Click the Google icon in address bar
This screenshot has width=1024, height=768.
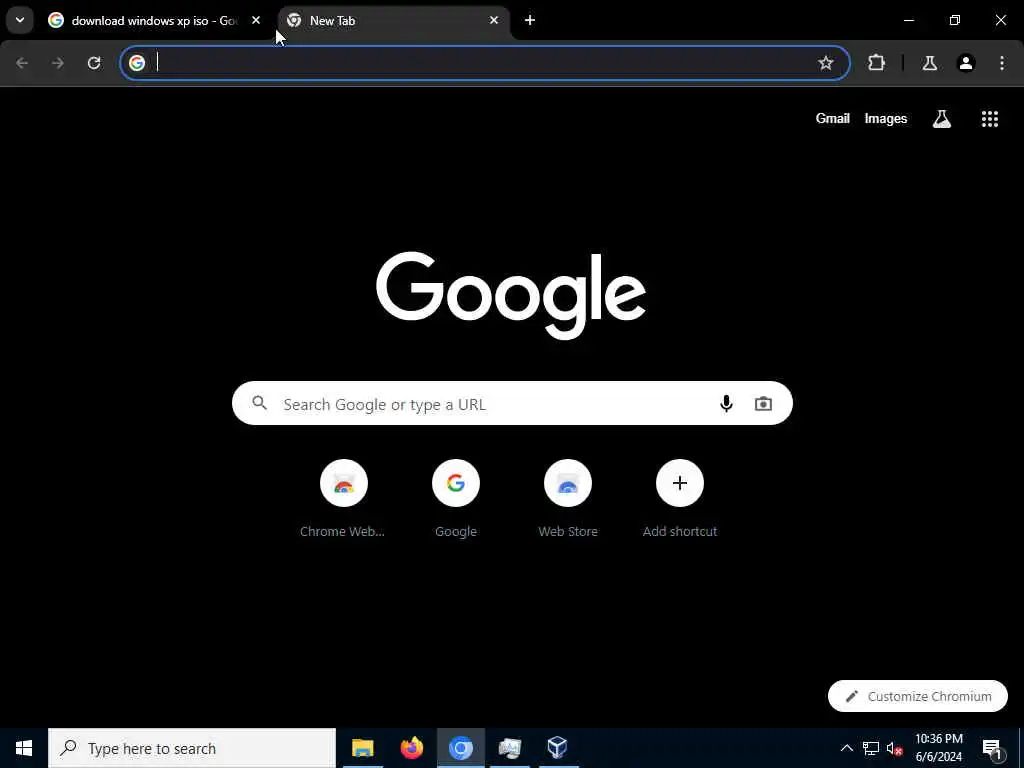coord(136,63)
